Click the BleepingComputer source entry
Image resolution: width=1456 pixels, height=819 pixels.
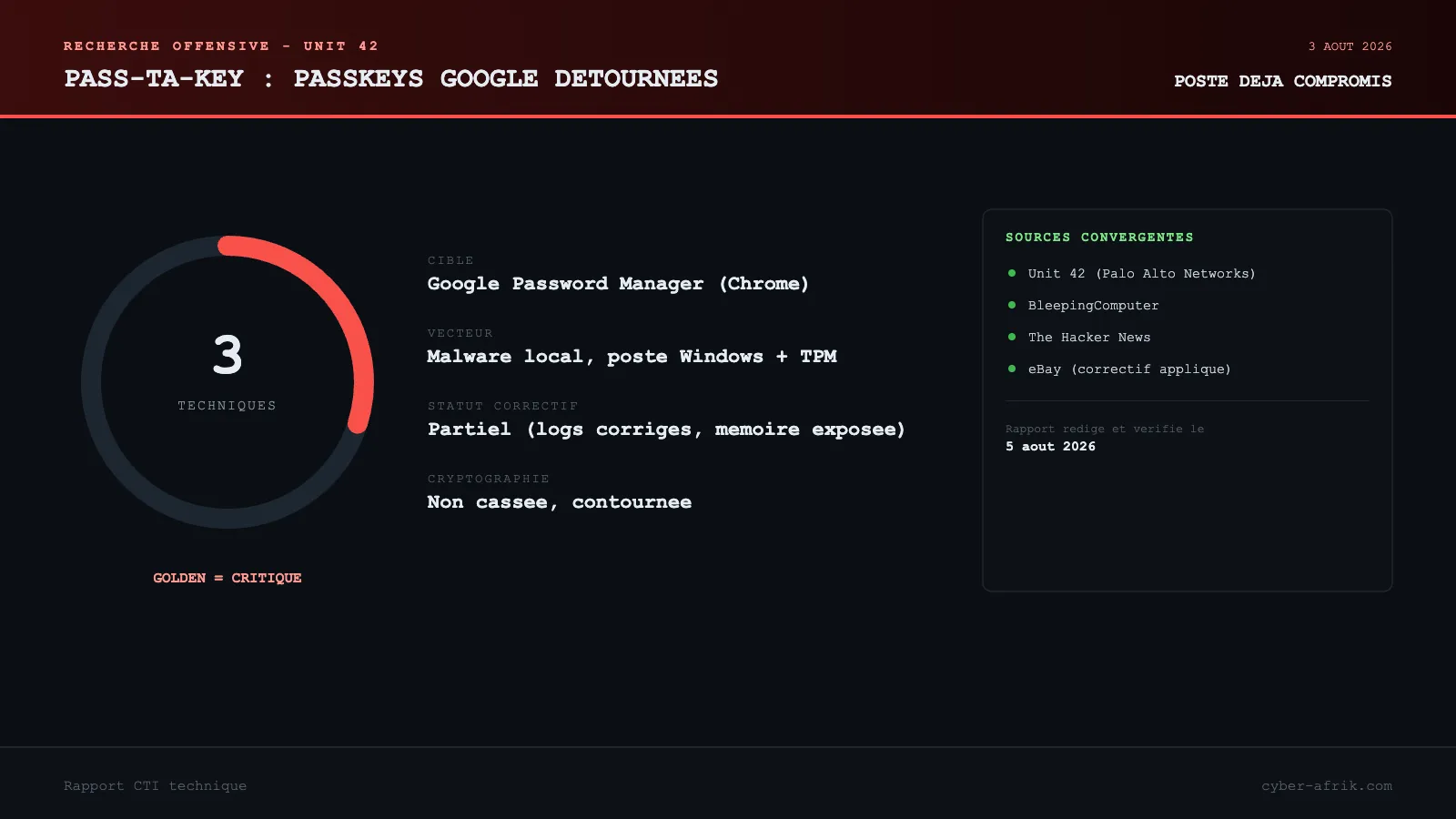tap(1094, 306)
